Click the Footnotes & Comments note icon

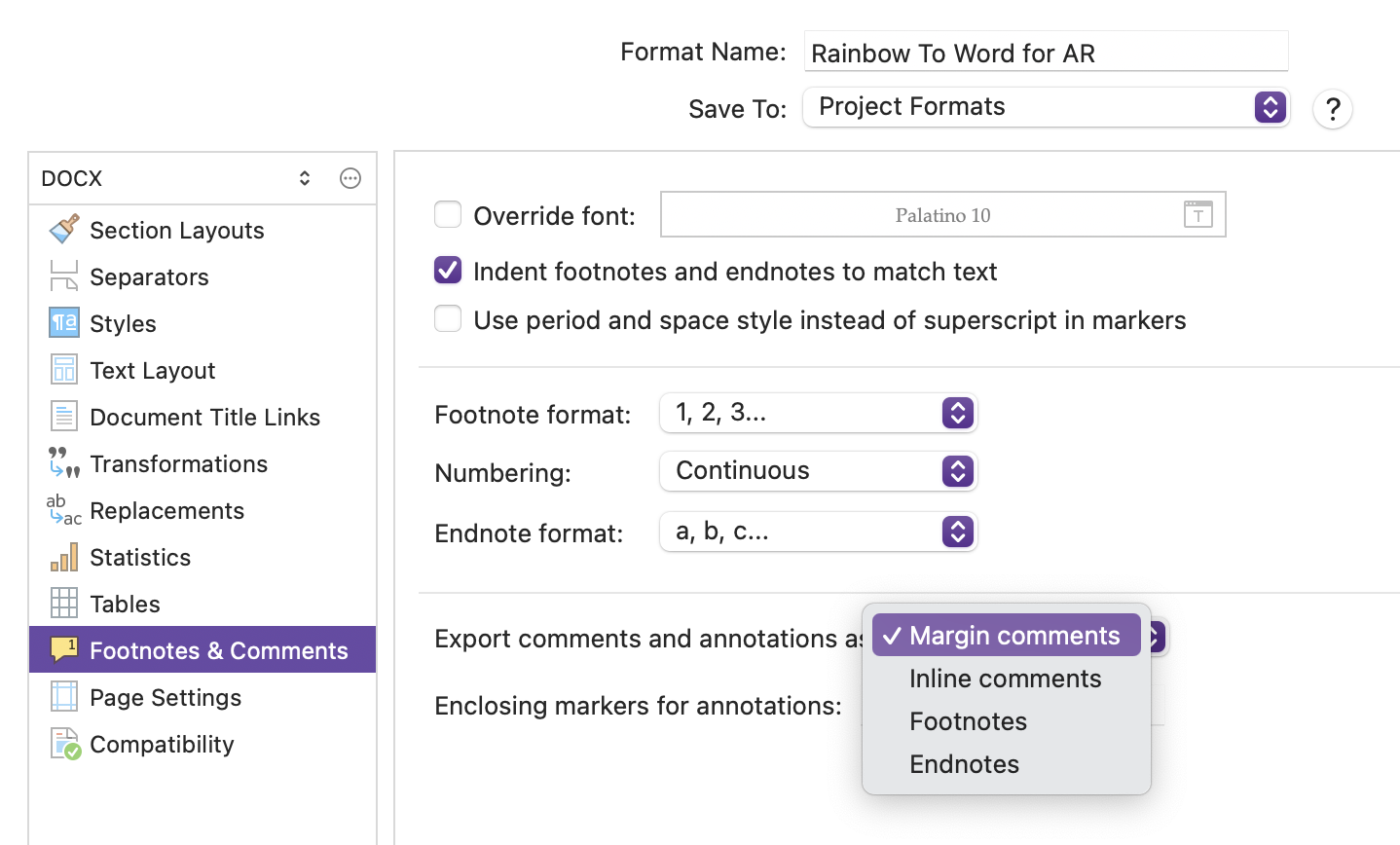click(64, 649)
